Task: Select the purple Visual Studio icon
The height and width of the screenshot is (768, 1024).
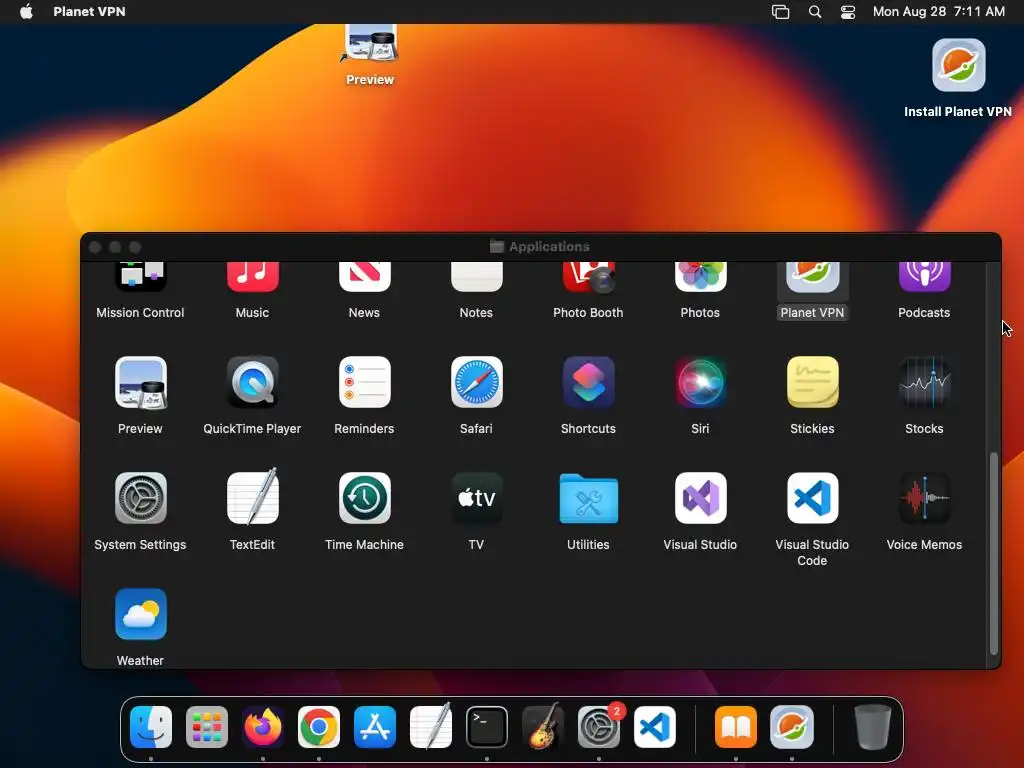Action: (x=701, y=498)
